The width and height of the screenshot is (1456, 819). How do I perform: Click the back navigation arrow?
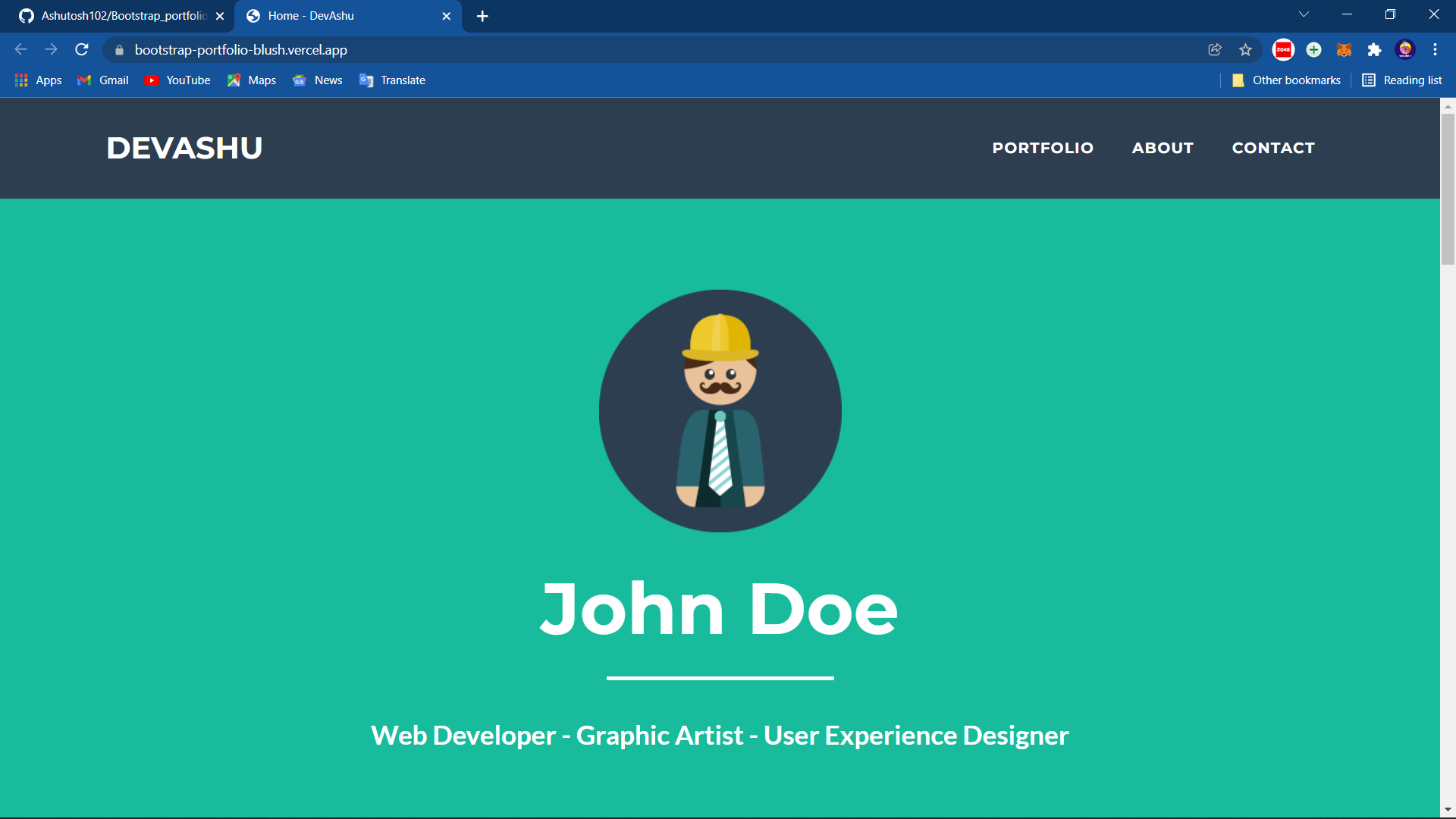tap(20, 49)
